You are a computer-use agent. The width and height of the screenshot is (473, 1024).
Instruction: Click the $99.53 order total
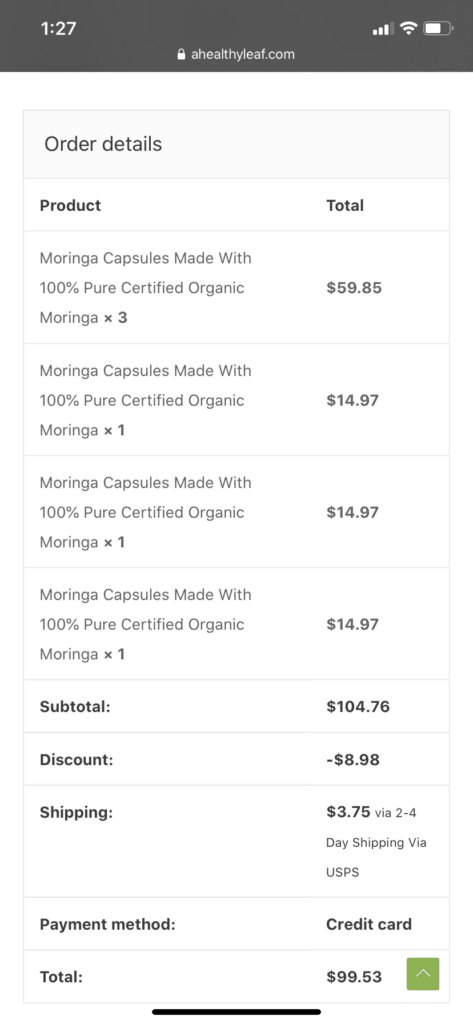click(x=354, y=977)
